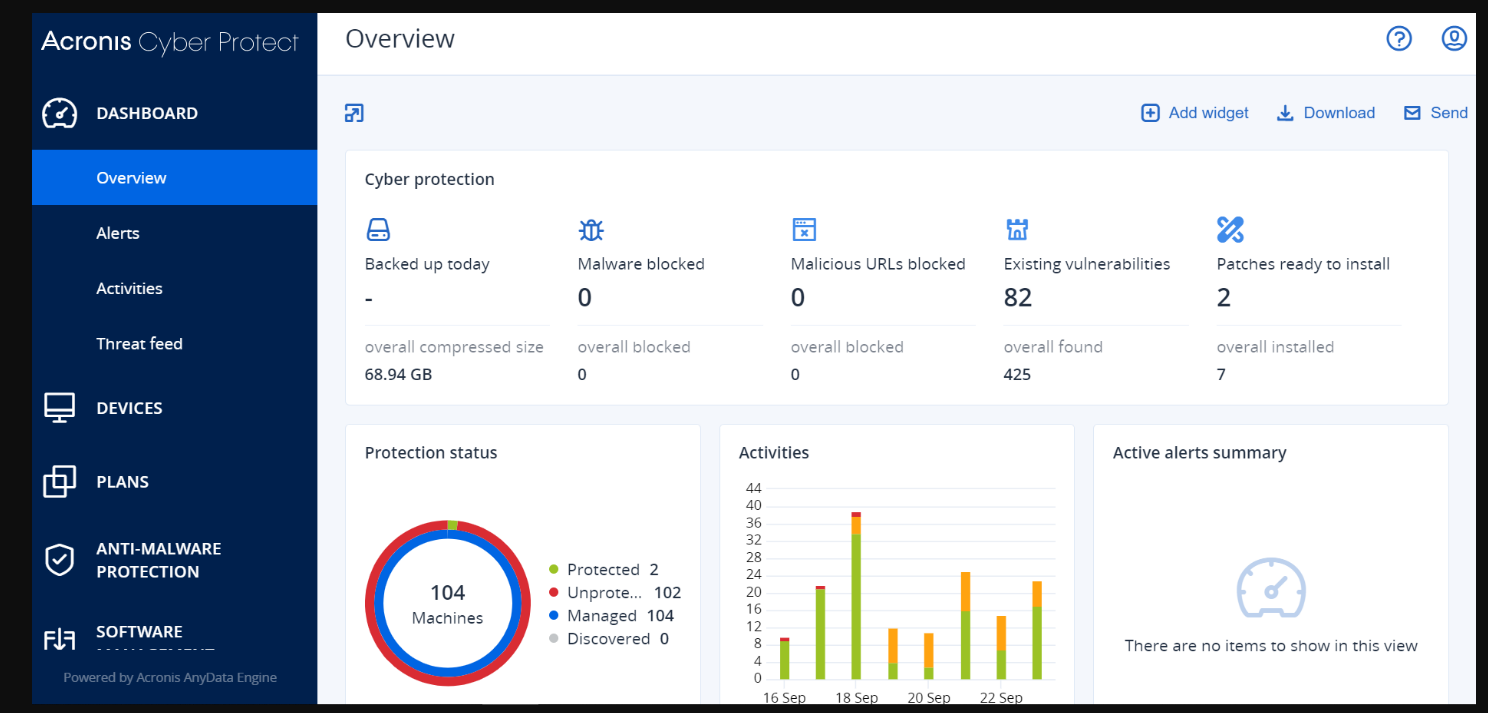Click the Download link
Screen dimensions: 1488x713
pos(1326,112)
